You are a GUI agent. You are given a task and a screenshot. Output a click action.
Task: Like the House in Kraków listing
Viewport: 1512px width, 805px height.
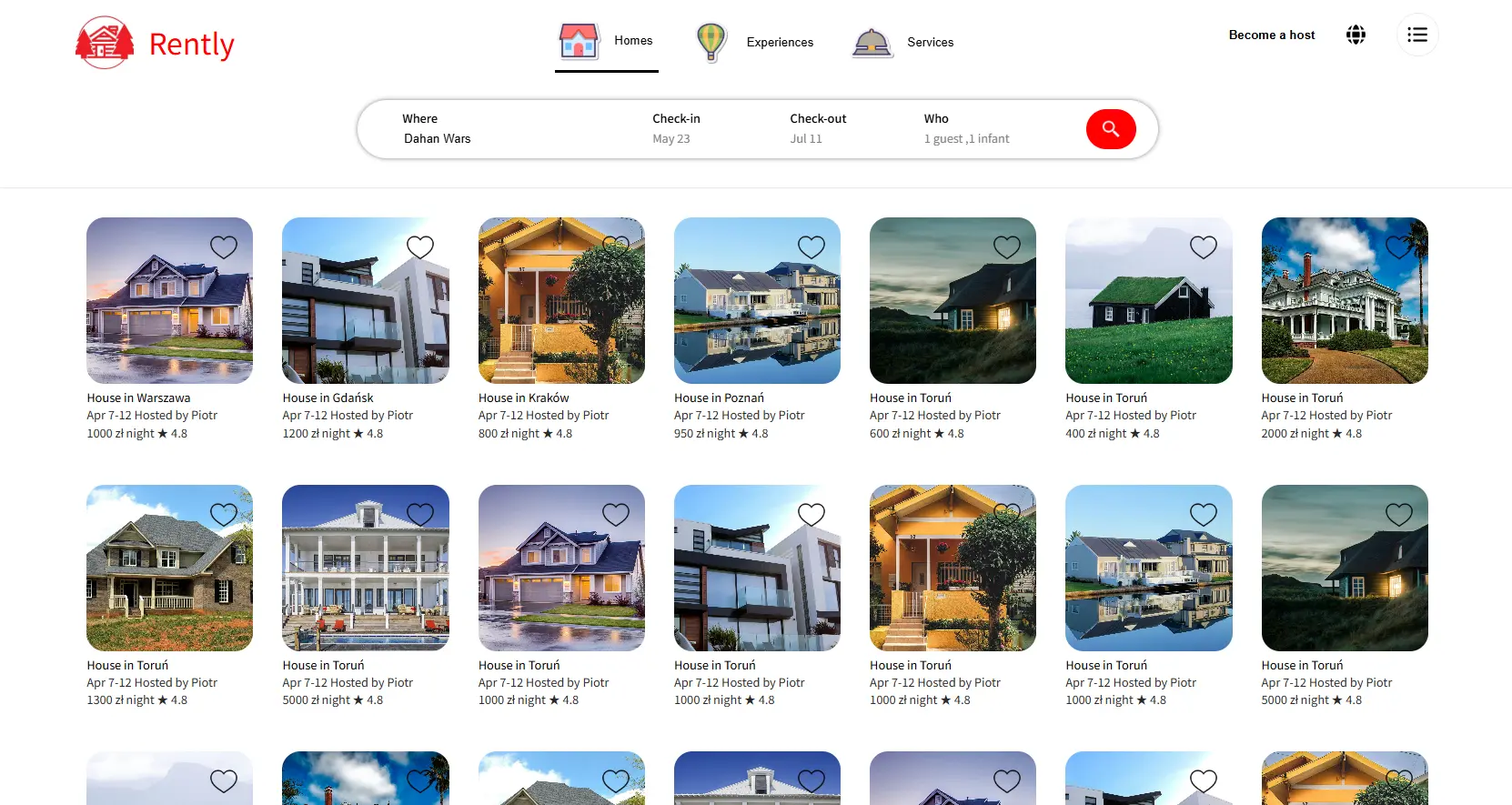[x=616, y=247]
